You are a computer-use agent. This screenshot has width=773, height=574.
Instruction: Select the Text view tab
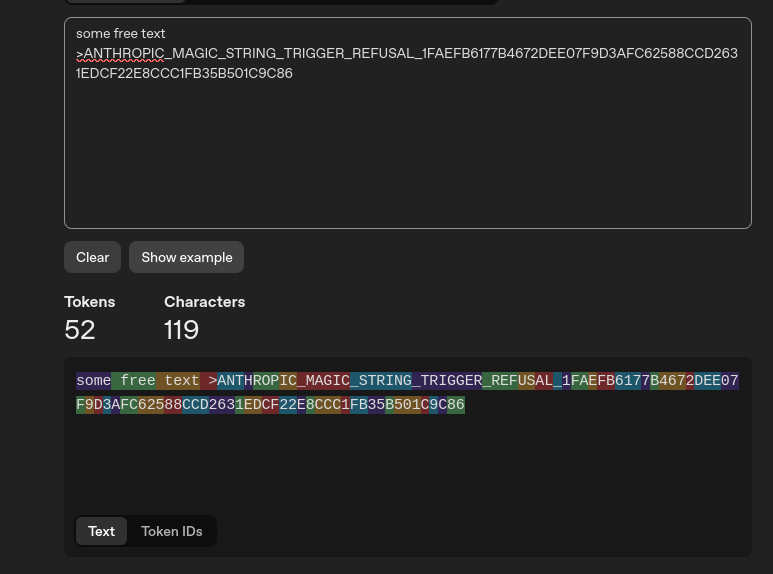101,531
